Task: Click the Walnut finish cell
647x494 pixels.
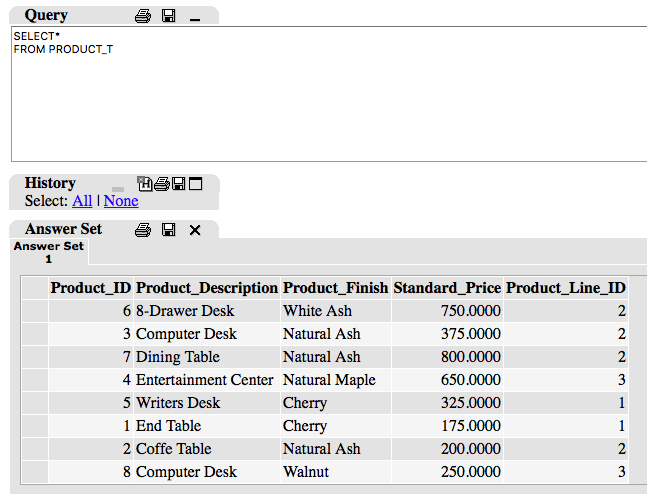Action: click(x=335, y=472)
